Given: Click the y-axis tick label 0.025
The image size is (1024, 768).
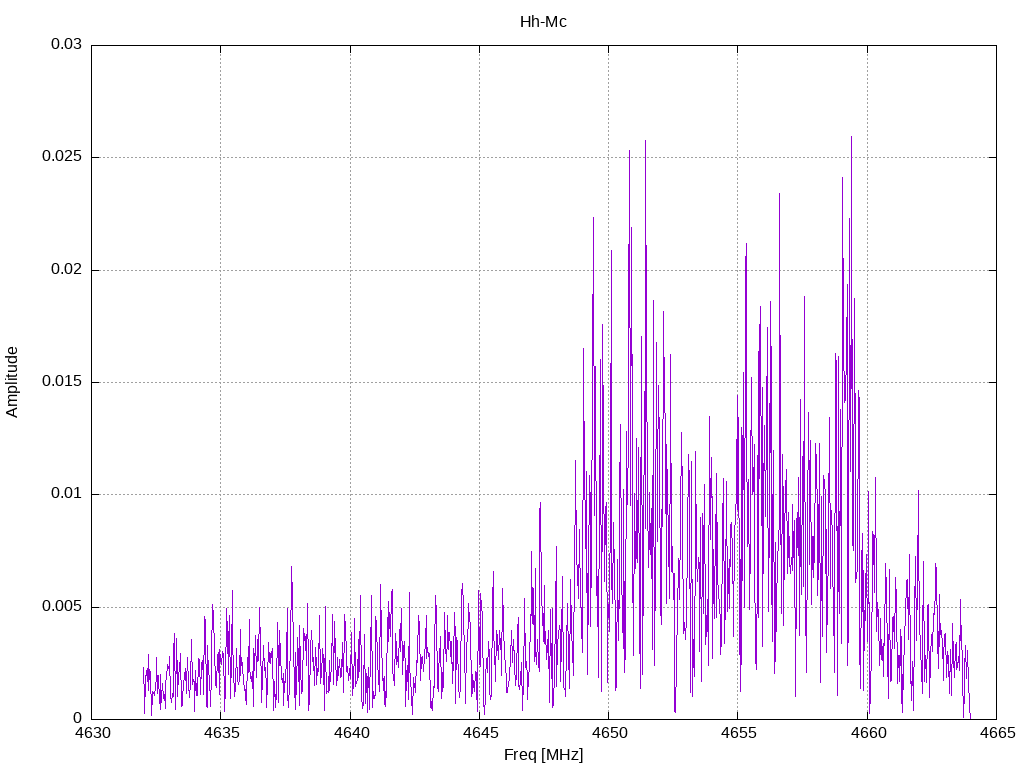Looking at the screenshot, I should click(x=62, y=157).
